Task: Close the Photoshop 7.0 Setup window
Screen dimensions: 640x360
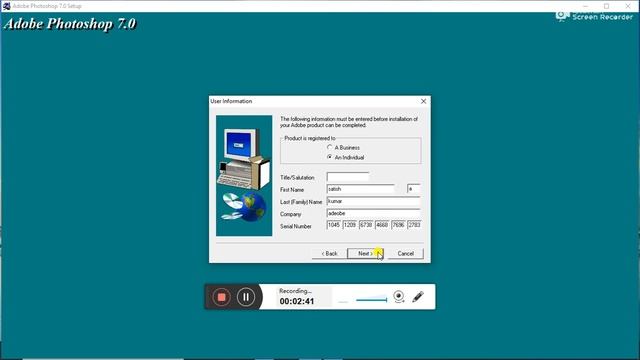Action: (628, 6)
